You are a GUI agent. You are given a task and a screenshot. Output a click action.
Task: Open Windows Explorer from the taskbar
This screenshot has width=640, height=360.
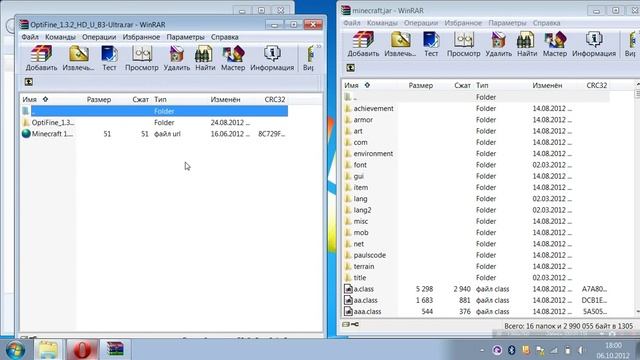[48, 350]
